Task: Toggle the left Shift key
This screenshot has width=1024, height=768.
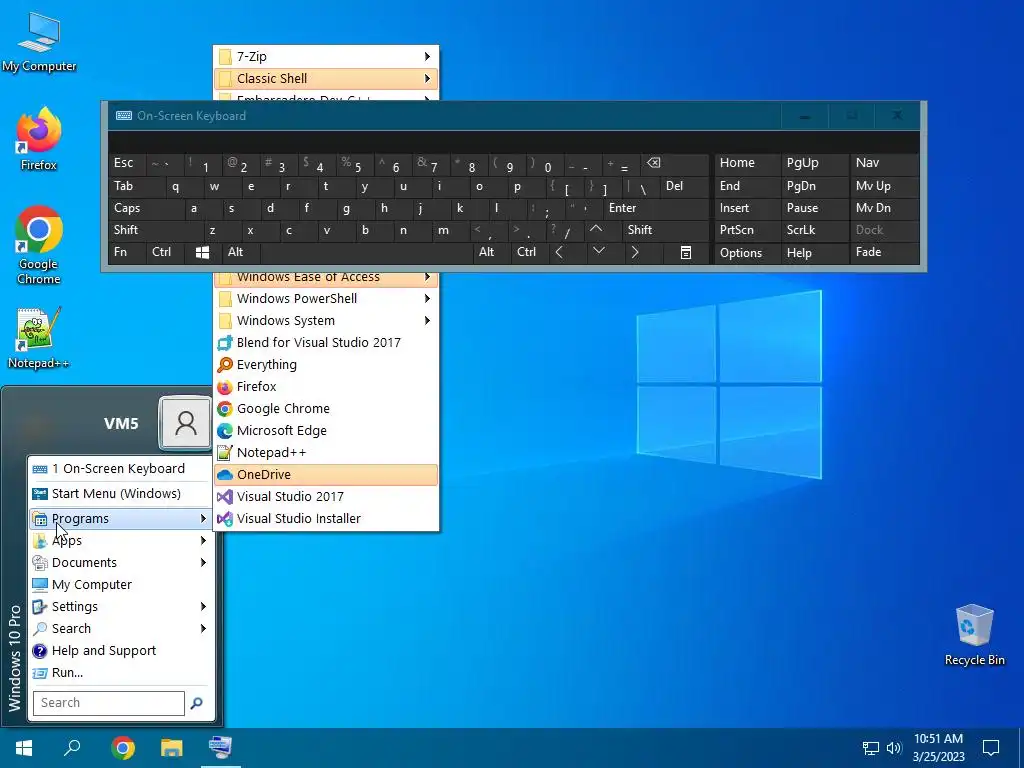Action: (154, 230)
